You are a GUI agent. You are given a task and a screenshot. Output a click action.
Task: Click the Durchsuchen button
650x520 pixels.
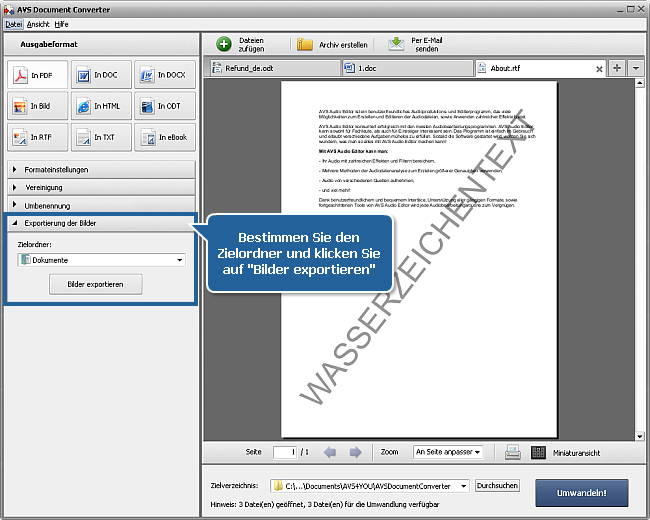pyautogui.click(x=497, y=486)
